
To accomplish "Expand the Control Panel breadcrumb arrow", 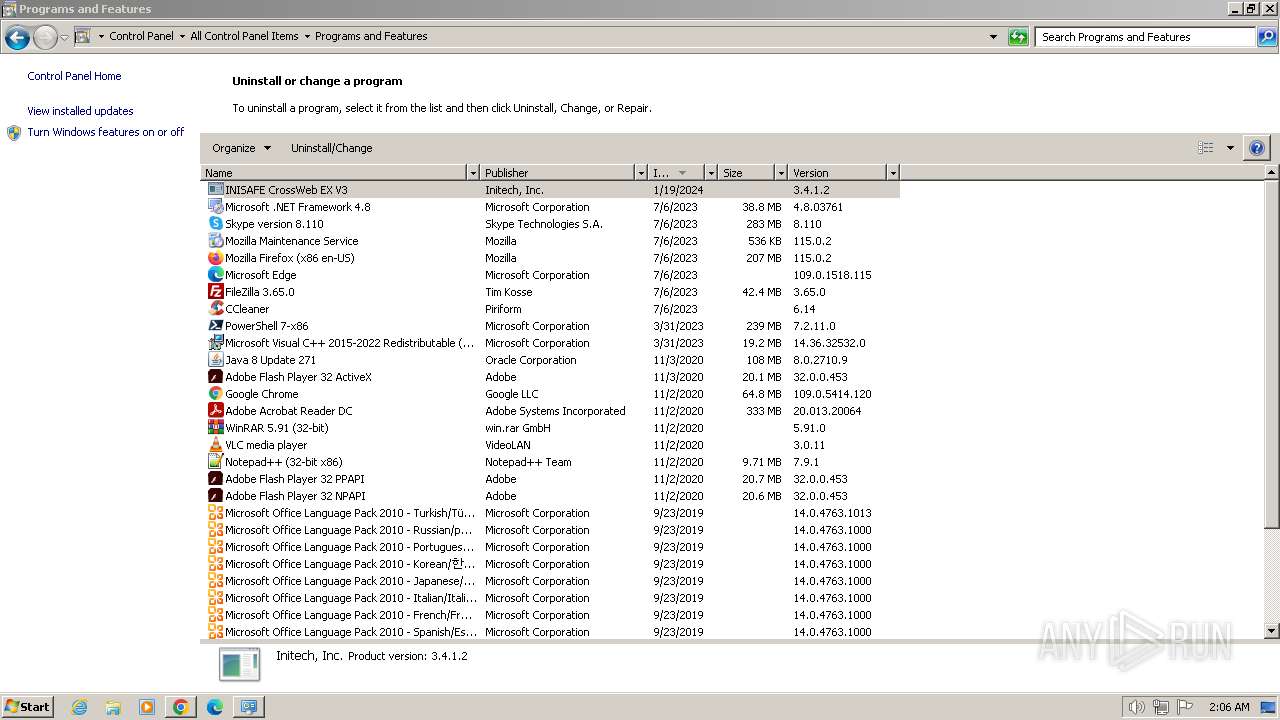I will pyautogui.click(x=182, y=36).
